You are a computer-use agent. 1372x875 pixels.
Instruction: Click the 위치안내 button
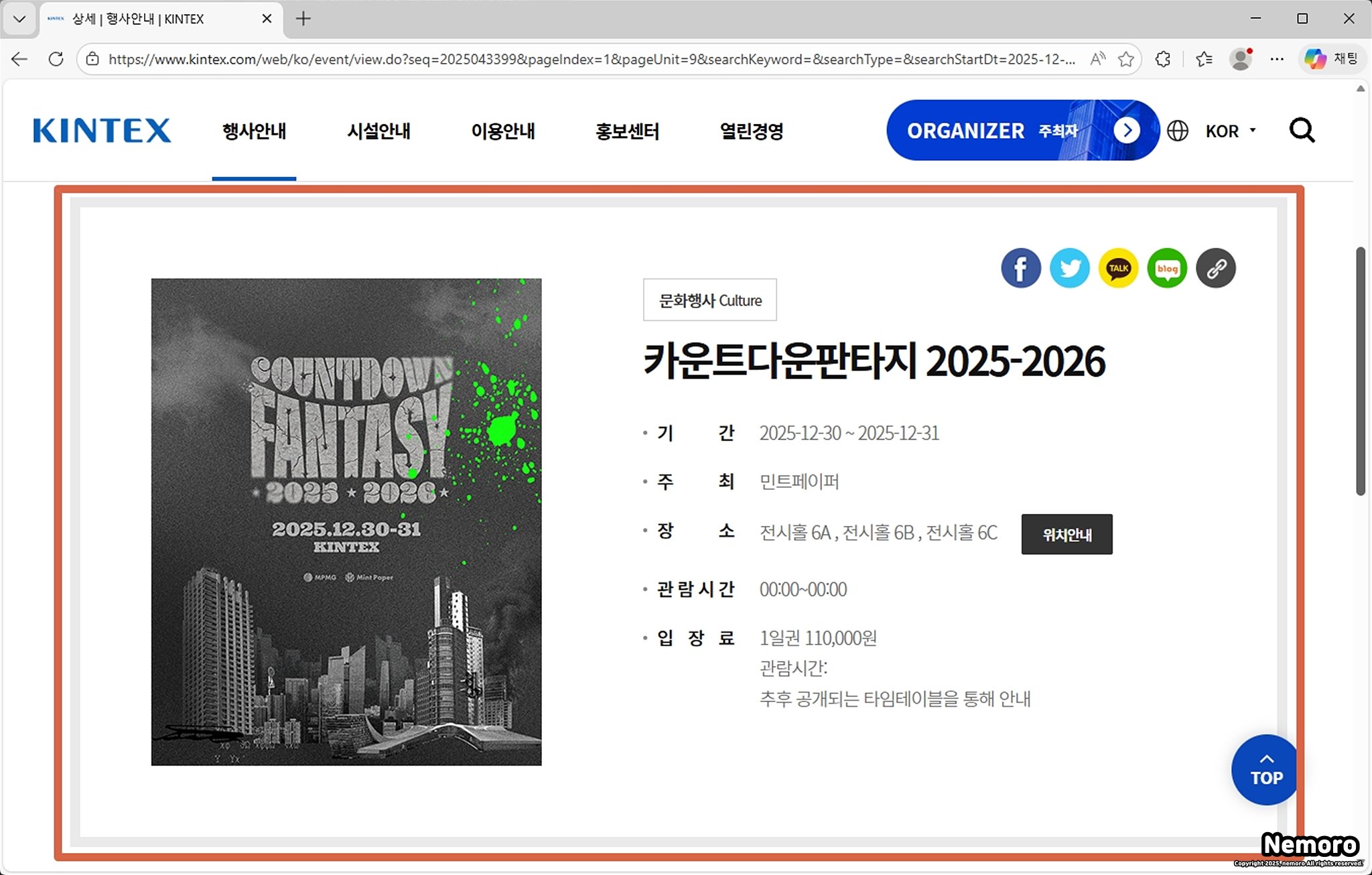1067,534
